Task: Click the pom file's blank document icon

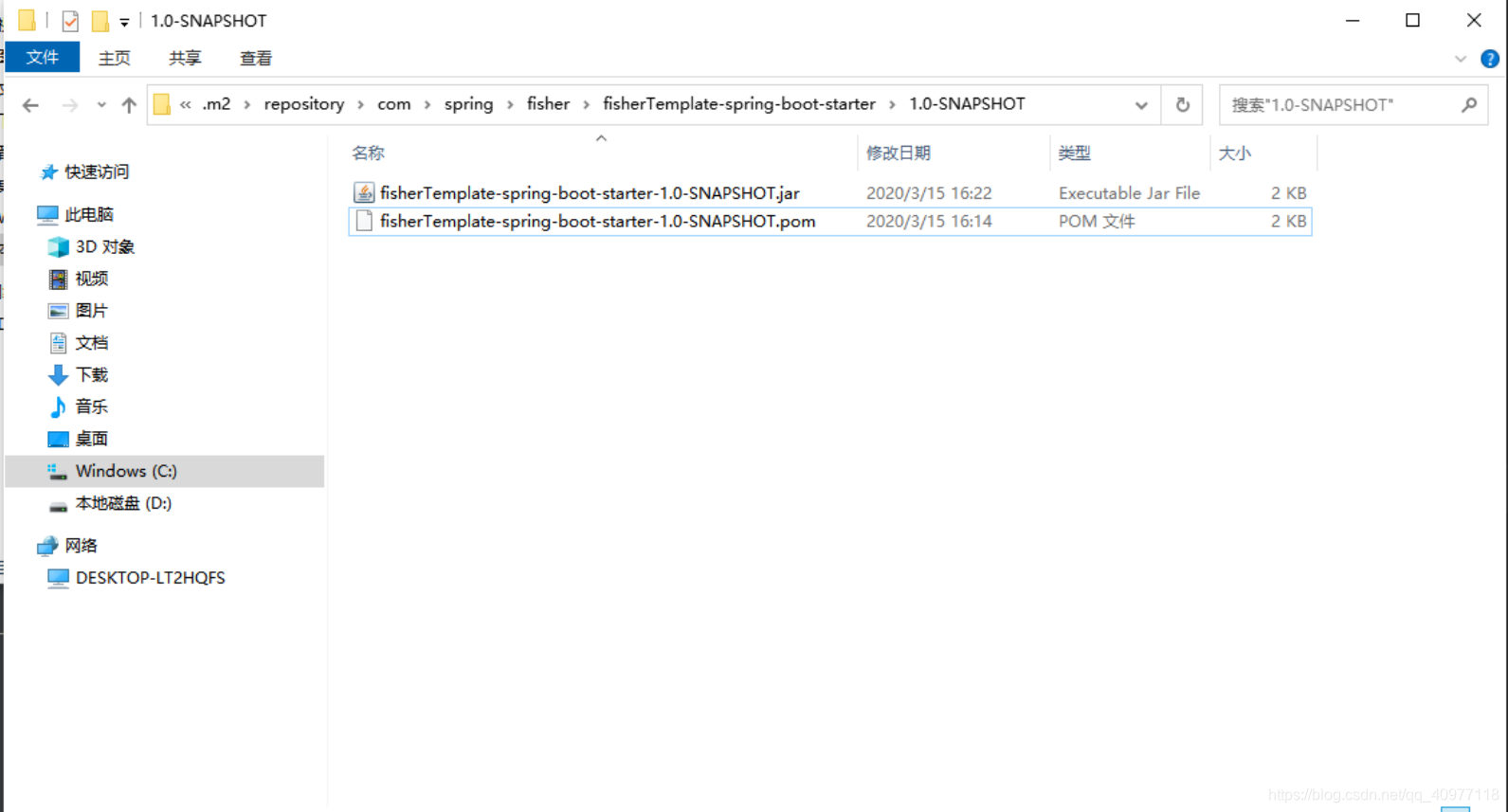Action: click(x=364, y=221)
